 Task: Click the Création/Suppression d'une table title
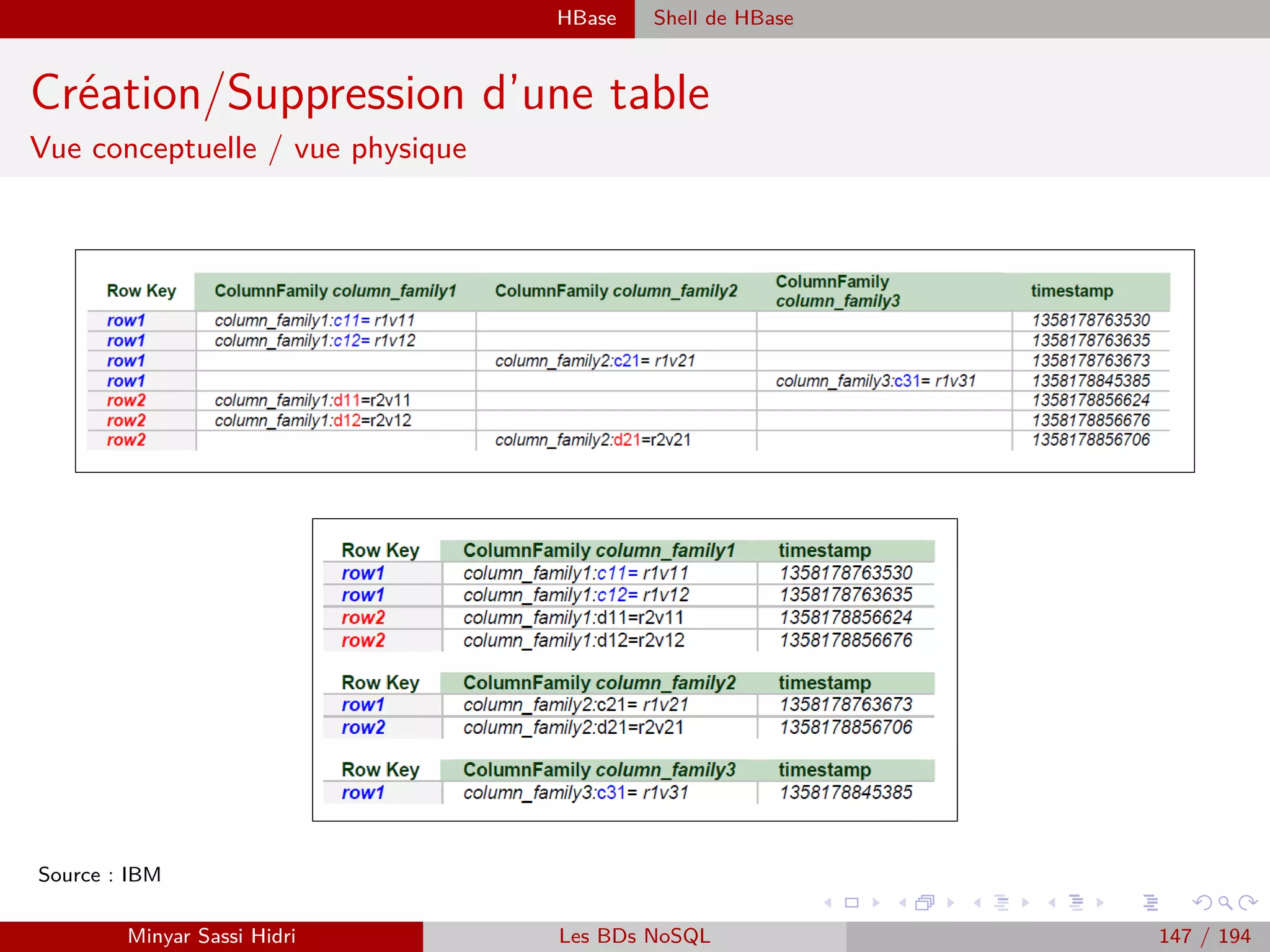(371, 93)
